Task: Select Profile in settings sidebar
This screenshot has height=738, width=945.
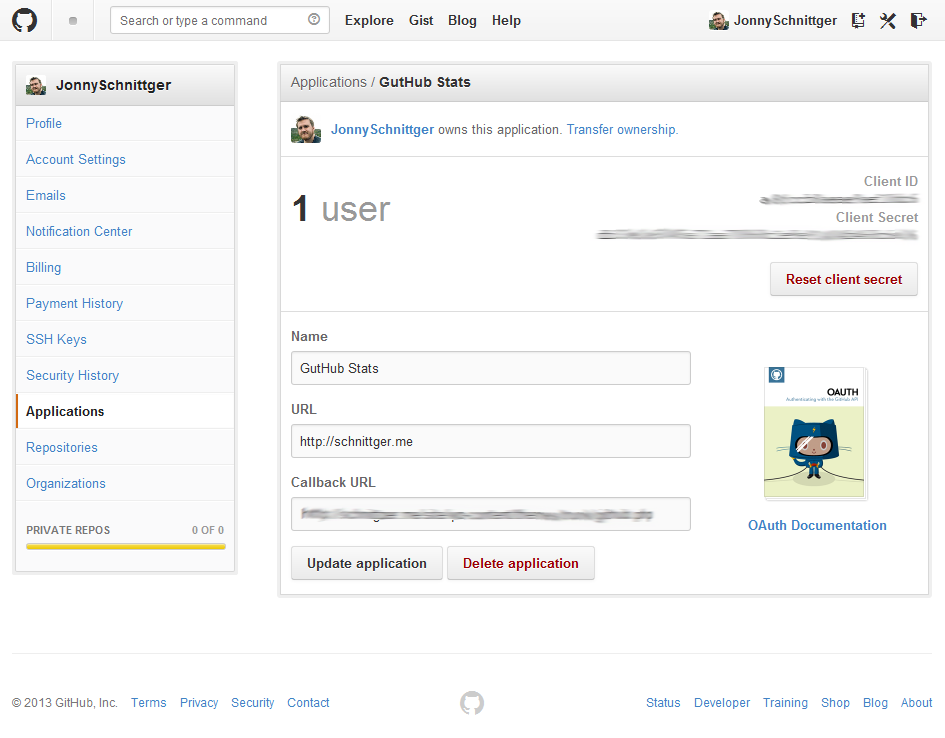Action: click(125, 123)
